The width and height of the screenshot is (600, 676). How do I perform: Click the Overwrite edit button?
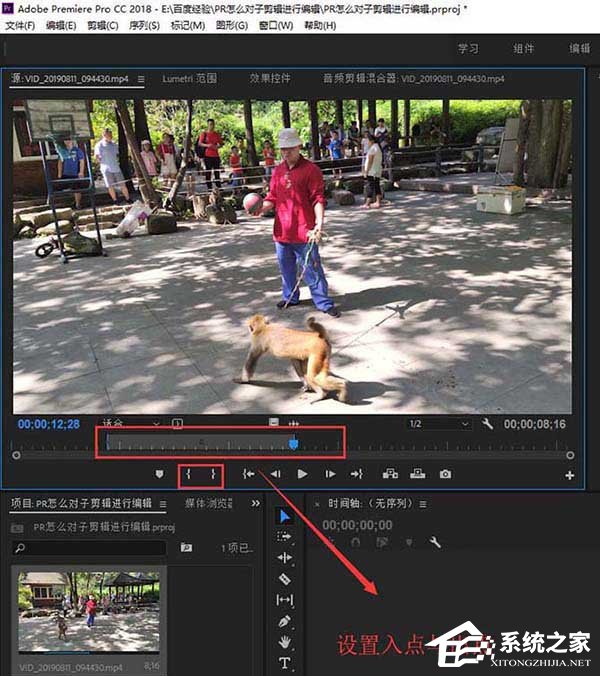point(417,474)
